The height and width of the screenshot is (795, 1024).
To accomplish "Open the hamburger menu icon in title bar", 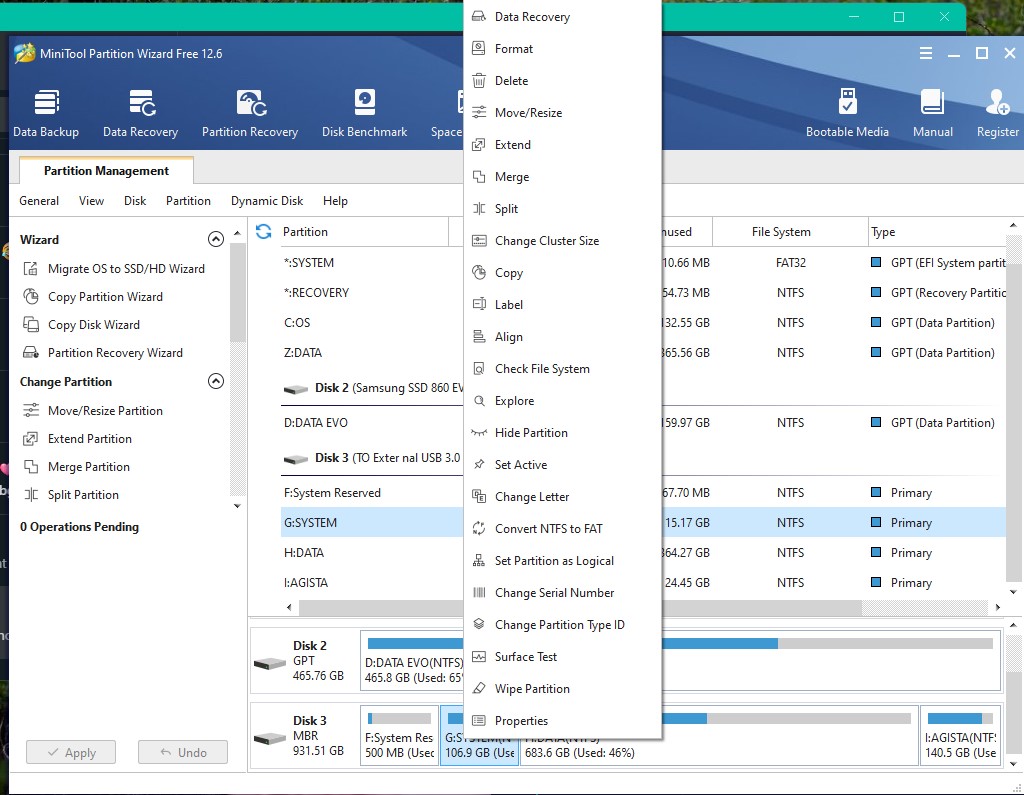I will pyautogui.click(x=925, y=54).
